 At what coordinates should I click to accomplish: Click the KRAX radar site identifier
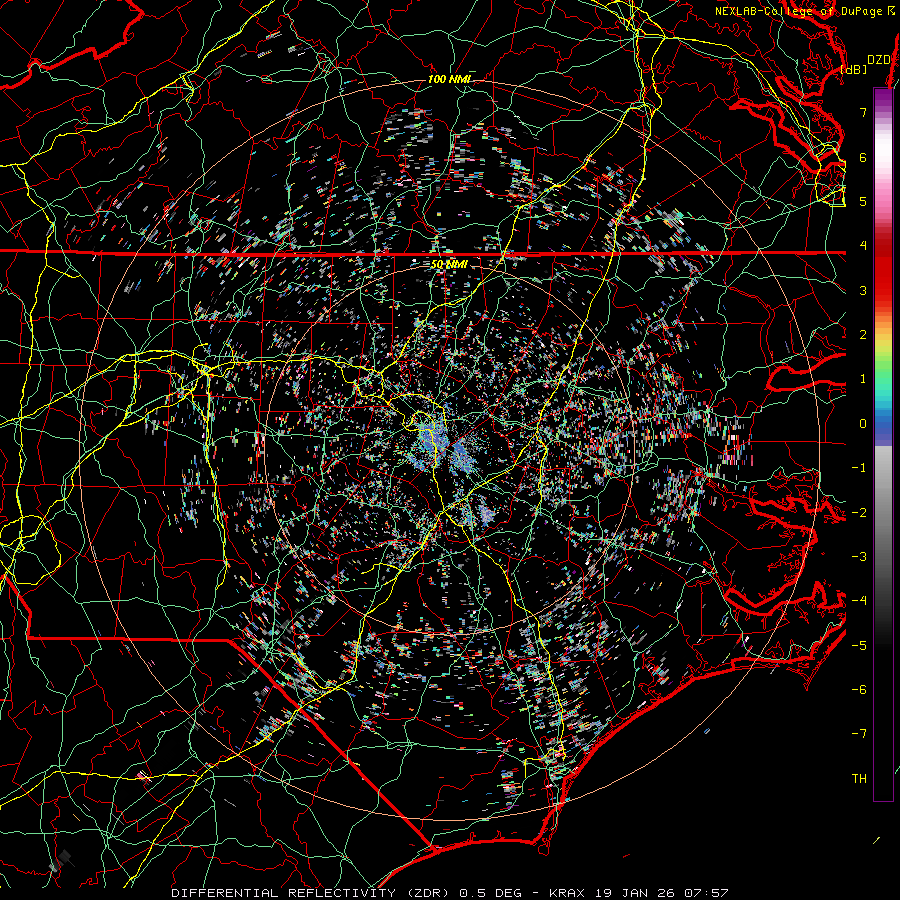tap(569, 893)
